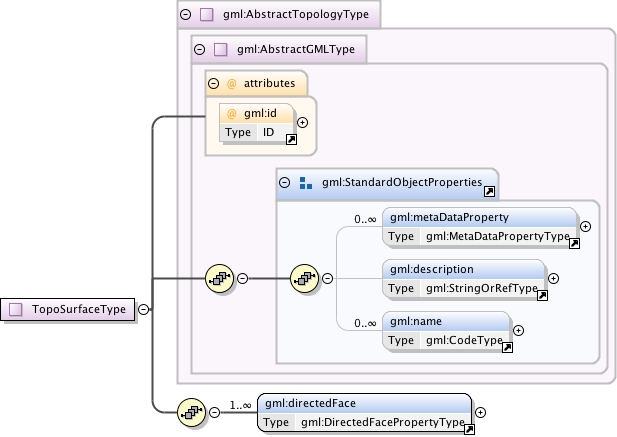Select the gml:id attribute name
This screenshot has height=437, width=617.
pyautogui.click(x=260, y=113)
